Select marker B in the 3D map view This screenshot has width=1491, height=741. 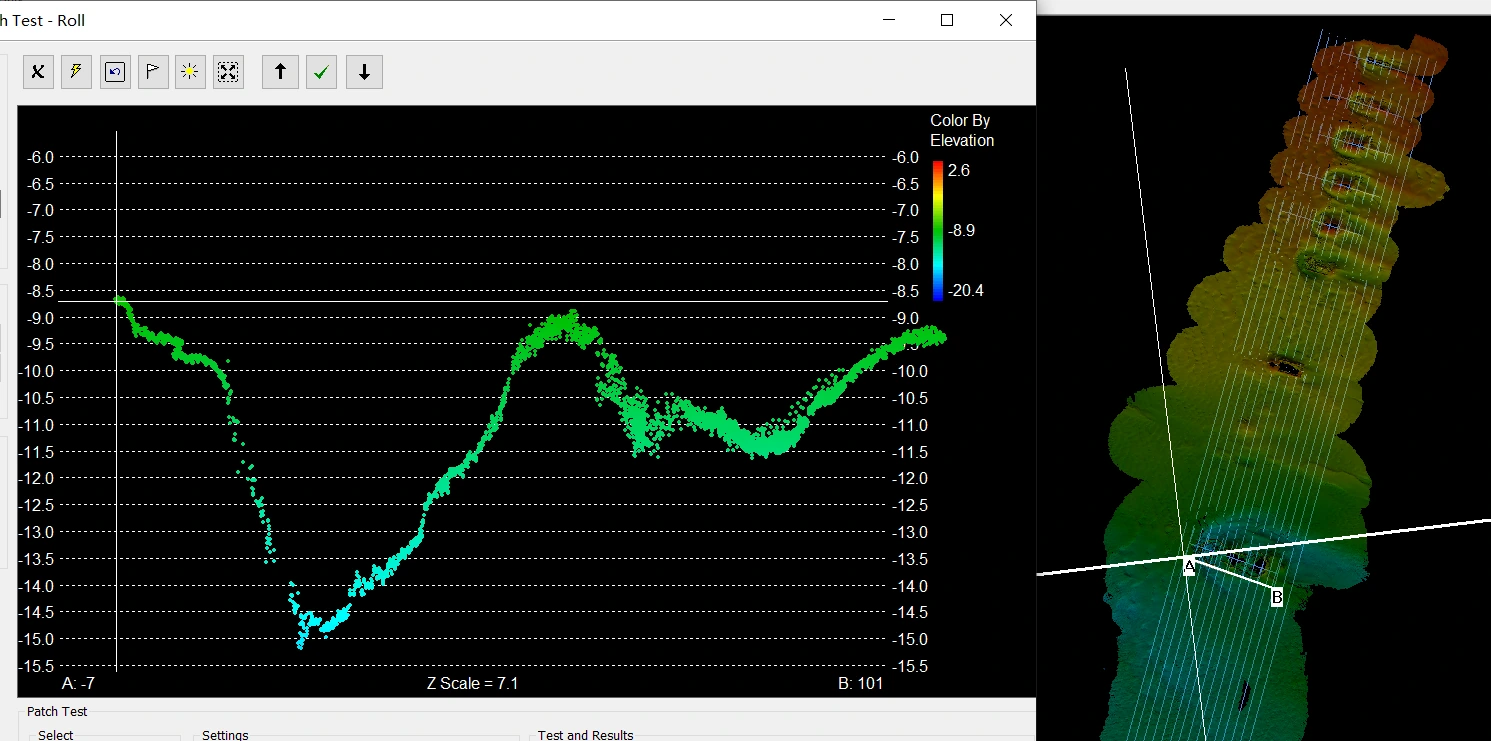point(1277,598)
